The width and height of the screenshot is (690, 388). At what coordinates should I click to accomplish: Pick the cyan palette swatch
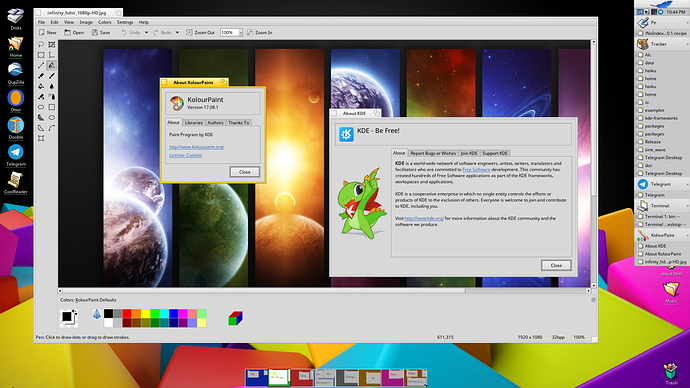point(165,313)
